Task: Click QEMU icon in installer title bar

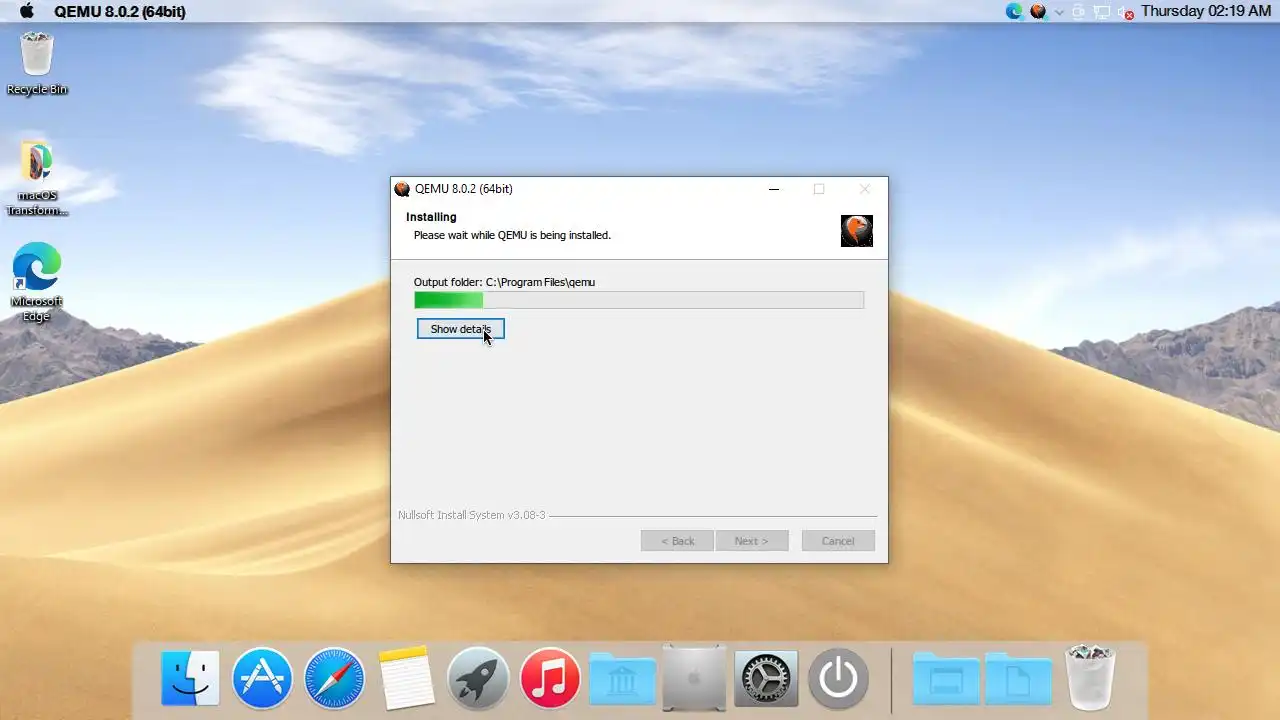Action: tap(402, 189)
